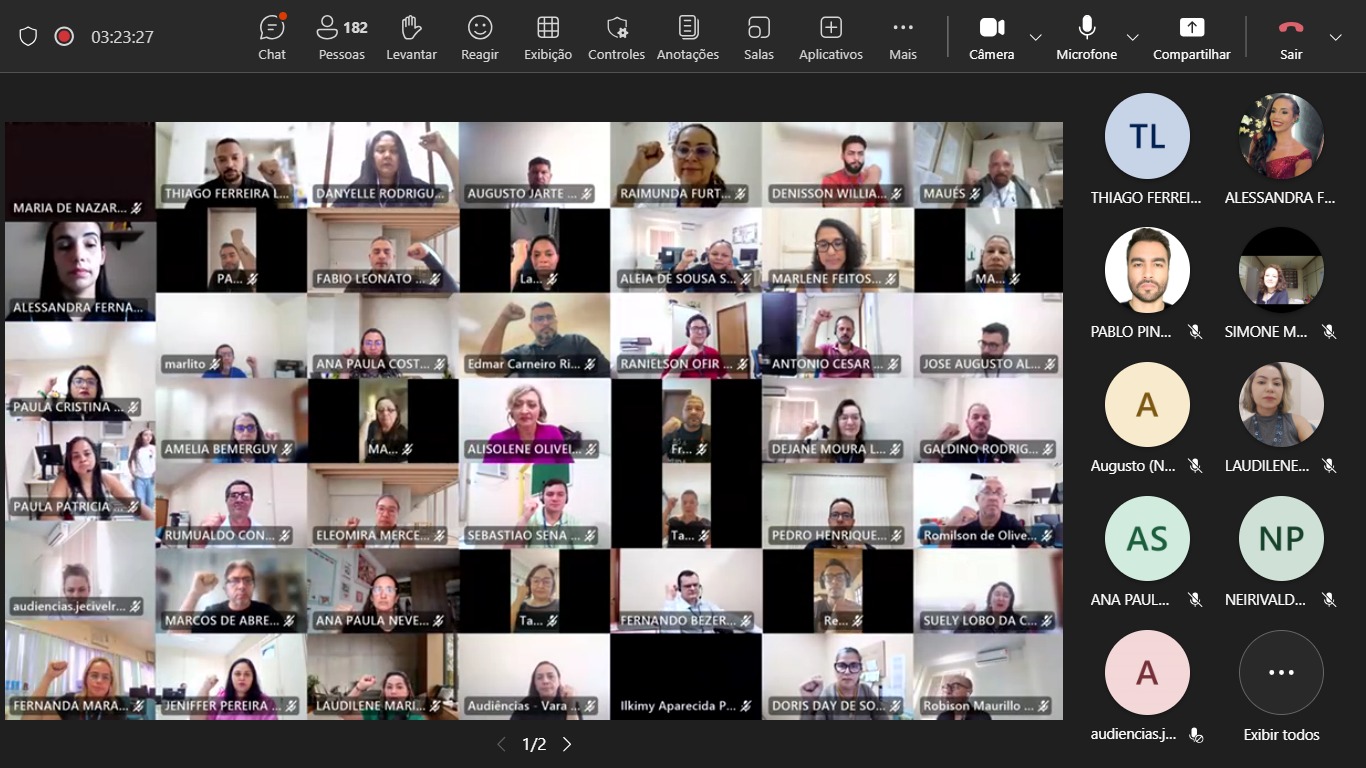1366x768 pixels.
Task: Open the Reagir reactions menu
Action: click(480, 37)
